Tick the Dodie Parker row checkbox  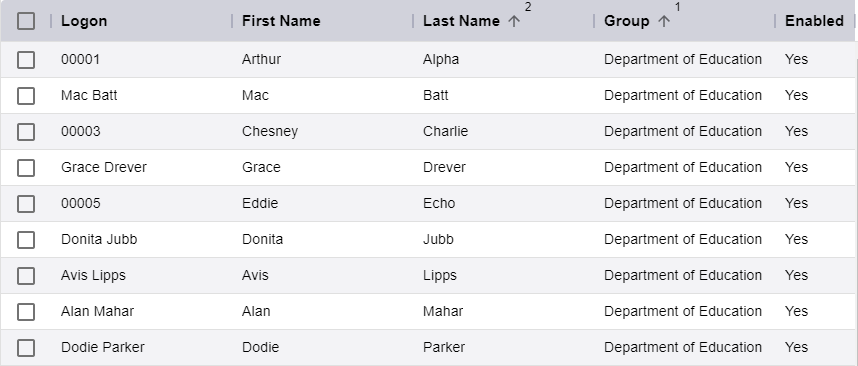click(26, 348)
